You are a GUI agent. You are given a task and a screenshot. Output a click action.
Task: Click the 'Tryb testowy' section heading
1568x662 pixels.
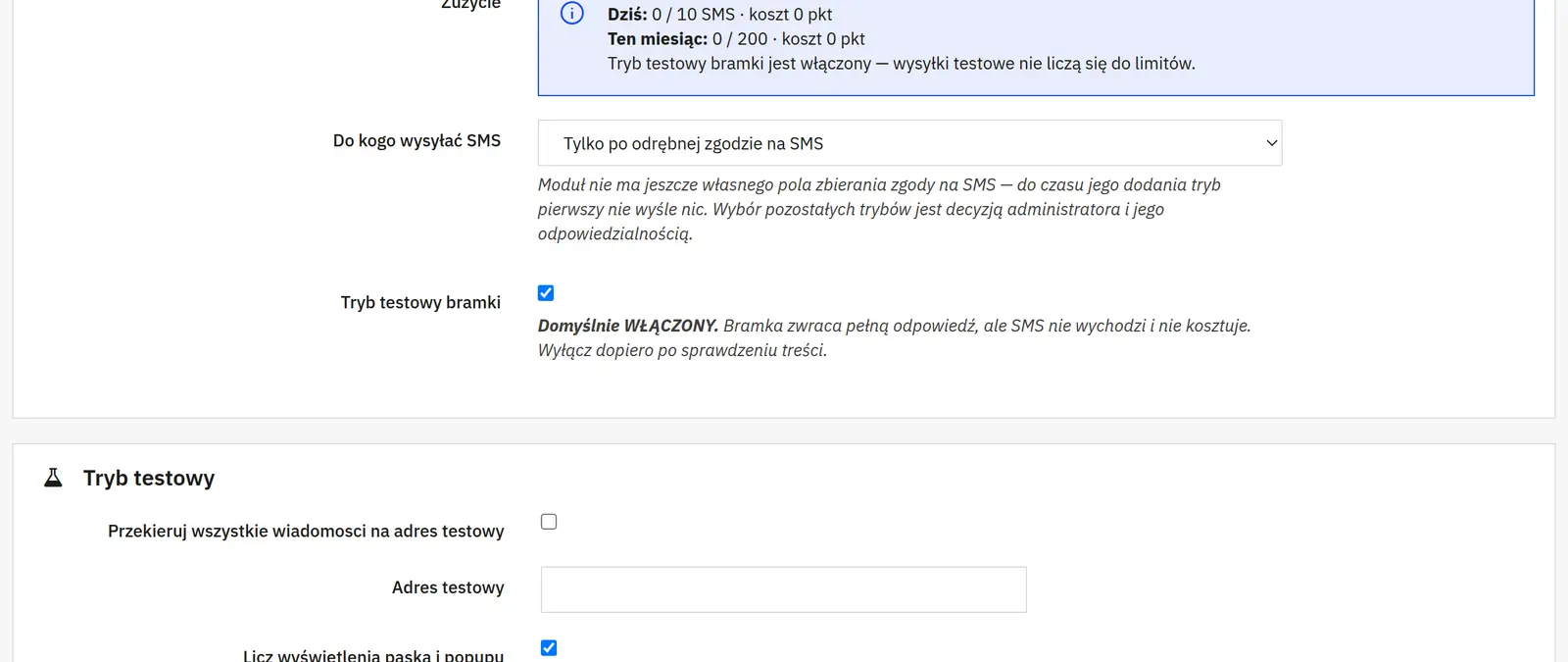point(149,478)
